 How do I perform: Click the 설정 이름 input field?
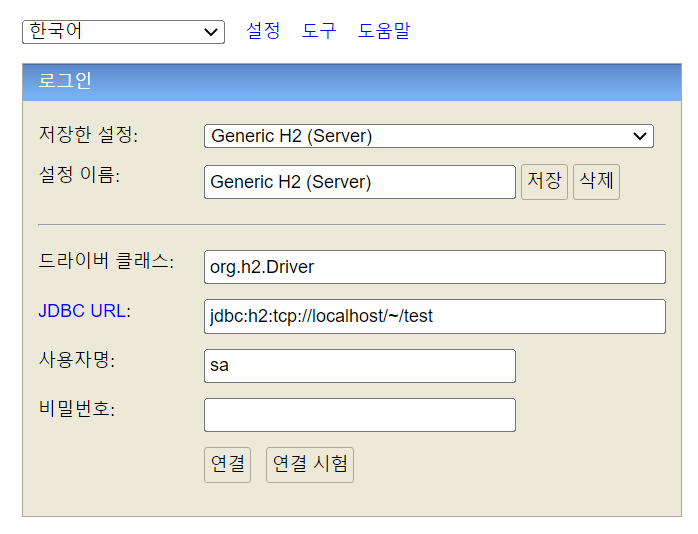pyautogui.click(x=360, y=182)
